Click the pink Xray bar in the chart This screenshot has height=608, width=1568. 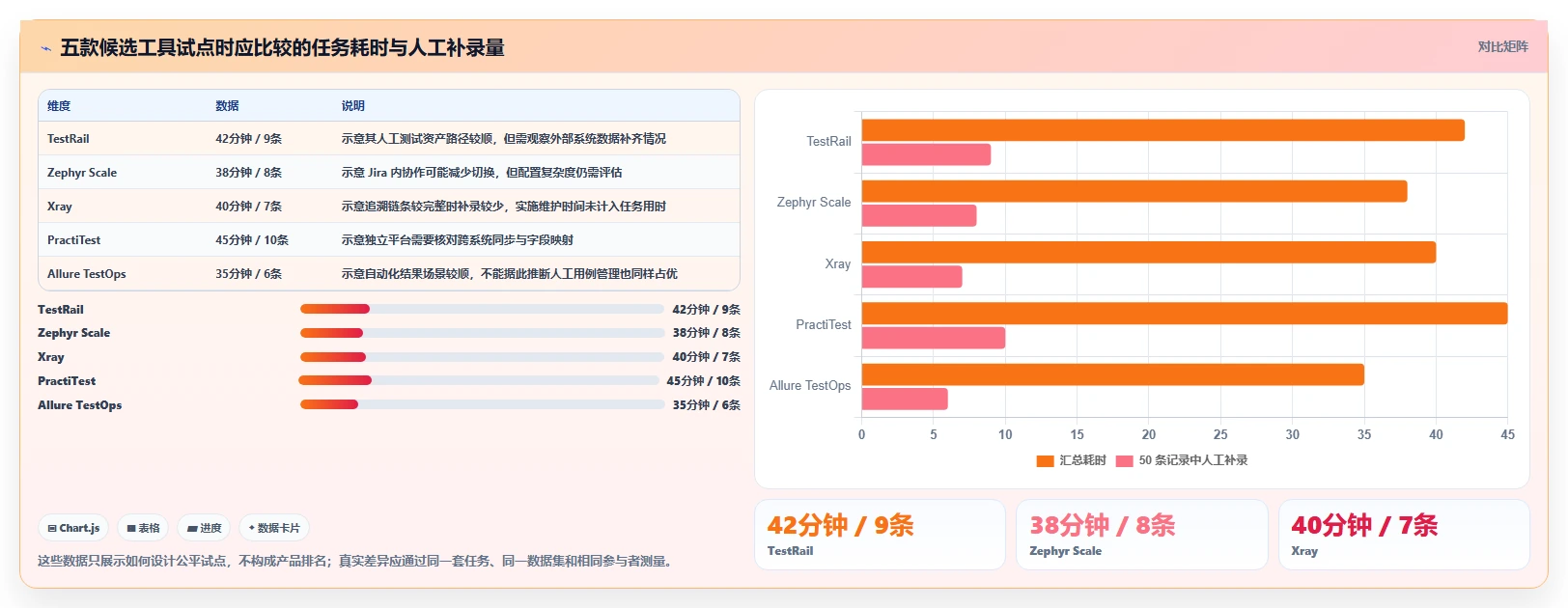point(911,276)
